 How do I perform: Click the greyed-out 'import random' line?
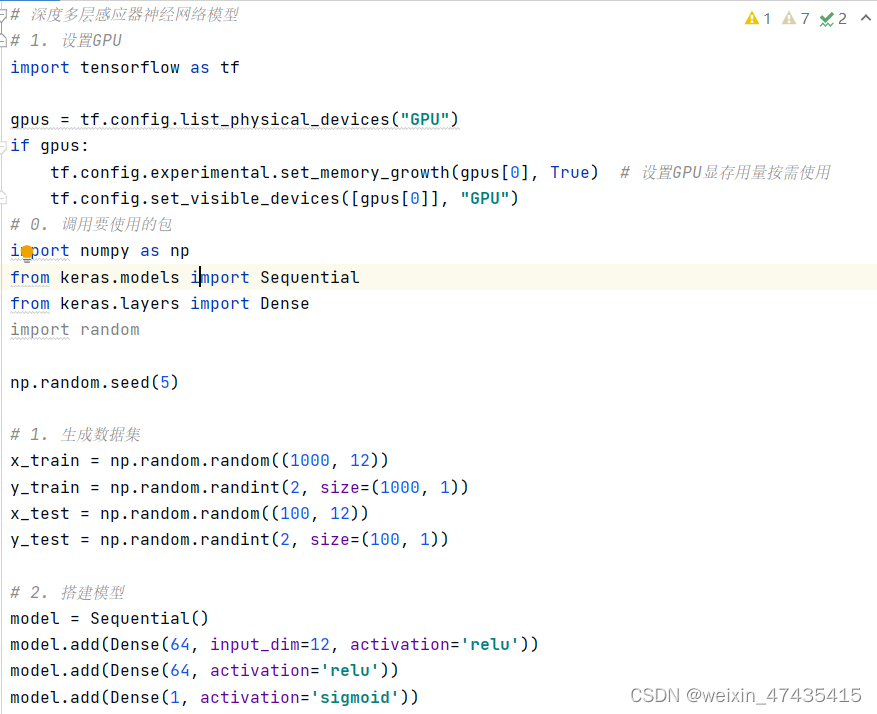(74, 330)
